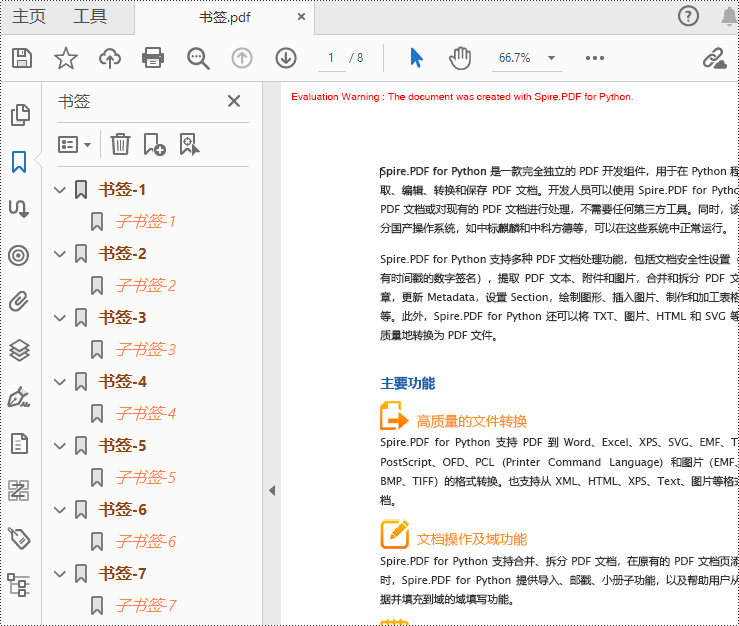Open notifications bell

[x=730, y=17]
